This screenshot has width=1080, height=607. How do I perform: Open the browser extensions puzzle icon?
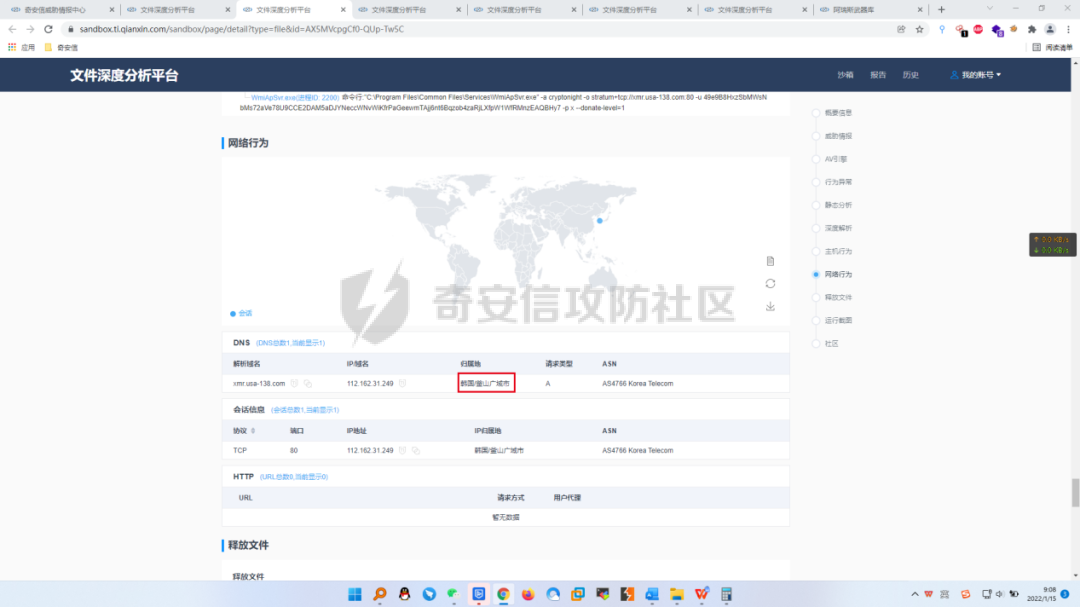[x=1031, y=29]
